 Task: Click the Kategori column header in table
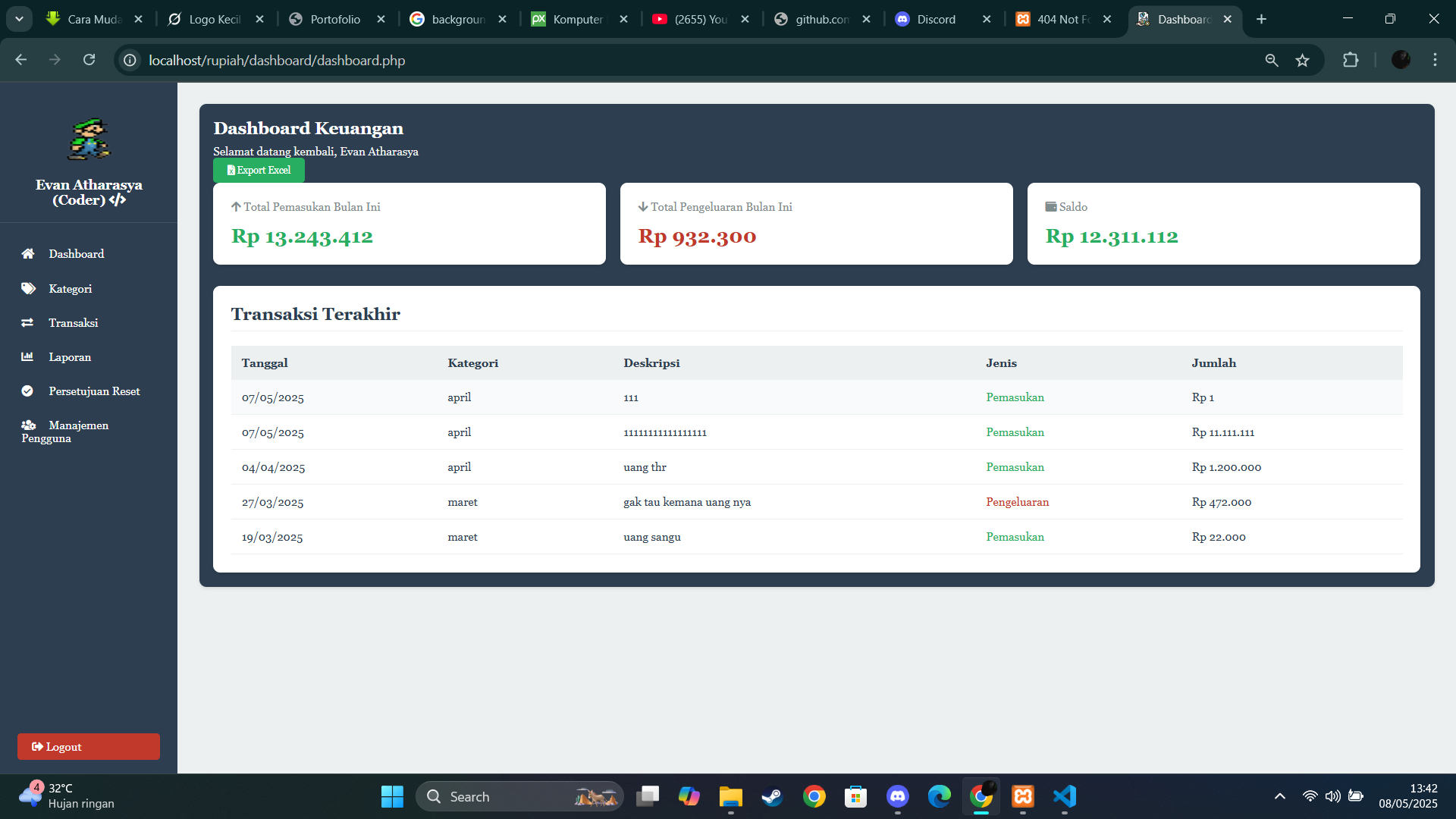(x=473, y=363)
